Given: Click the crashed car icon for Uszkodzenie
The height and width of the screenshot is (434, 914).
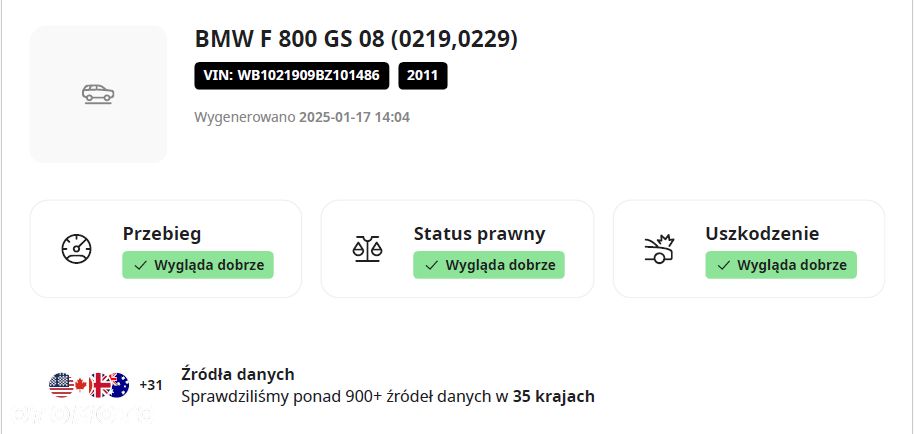Looking at the screenshot, I should (659, 249).
